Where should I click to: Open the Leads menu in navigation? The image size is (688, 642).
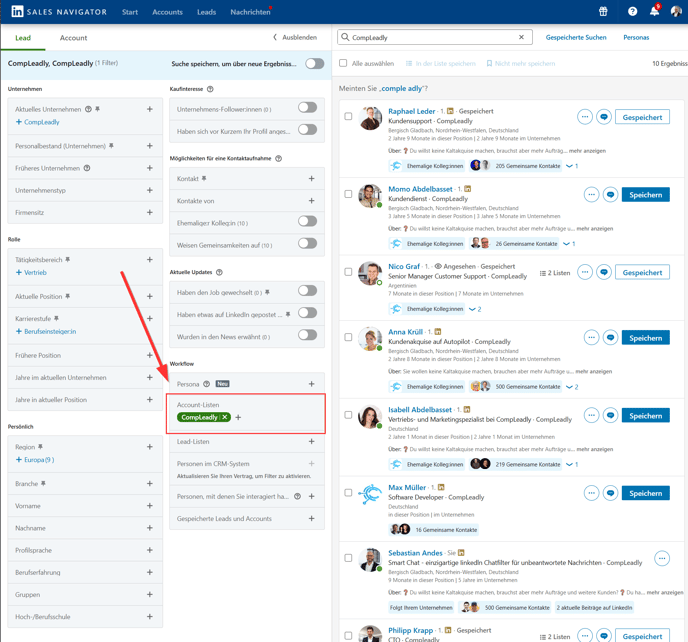(206, 12)
